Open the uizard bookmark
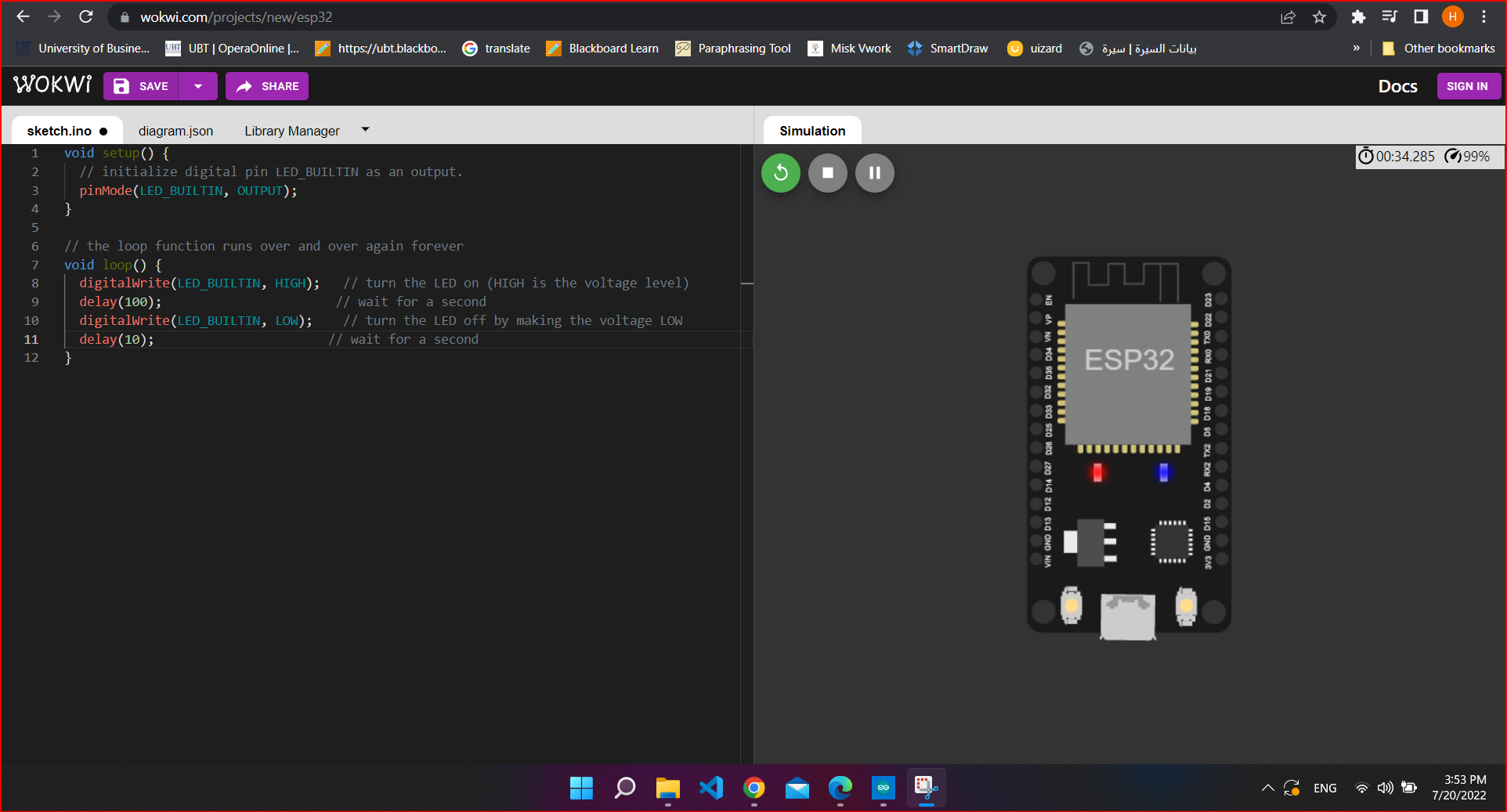1507x812 pixels. (1035, 49)
